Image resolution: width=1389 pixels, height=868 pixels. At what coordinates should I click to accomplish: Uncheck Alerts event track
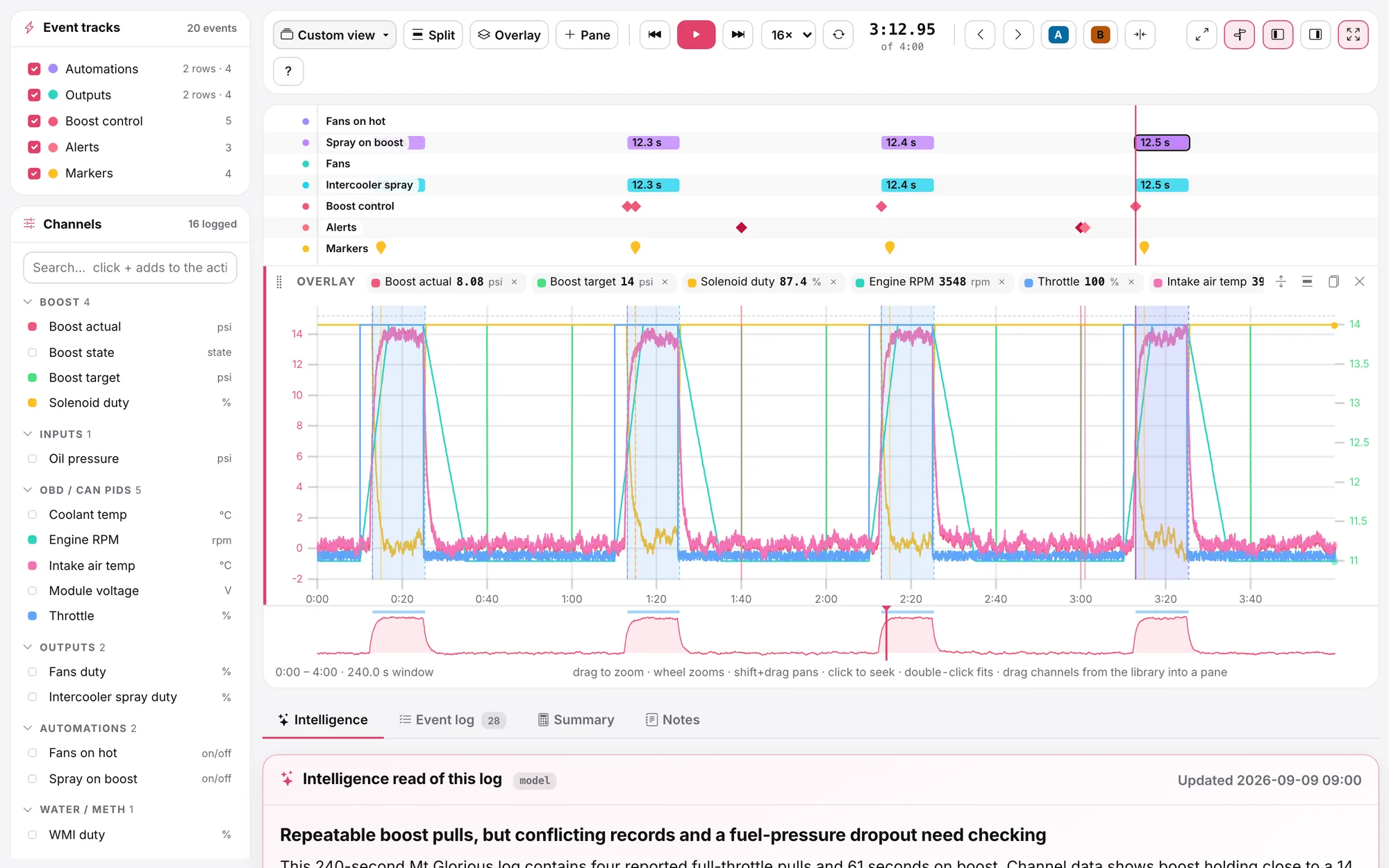coord(34,147)
